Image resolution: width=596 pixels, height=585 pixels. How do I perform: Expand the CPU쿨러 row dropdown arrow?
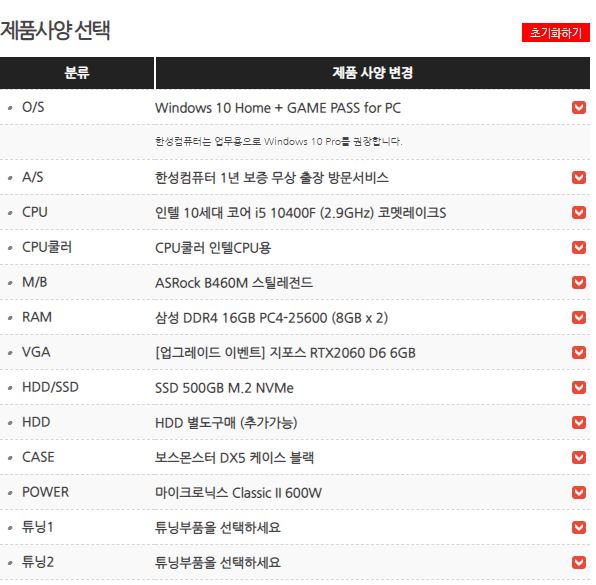(x=579, y=247)
